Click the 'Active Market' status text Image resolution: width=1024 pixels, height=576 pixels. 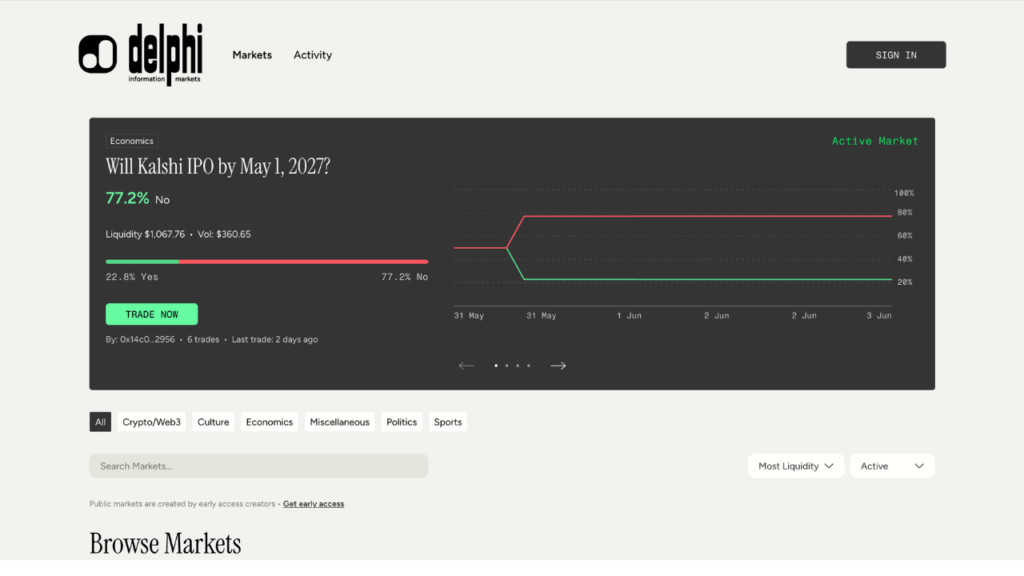pos(875,141)
